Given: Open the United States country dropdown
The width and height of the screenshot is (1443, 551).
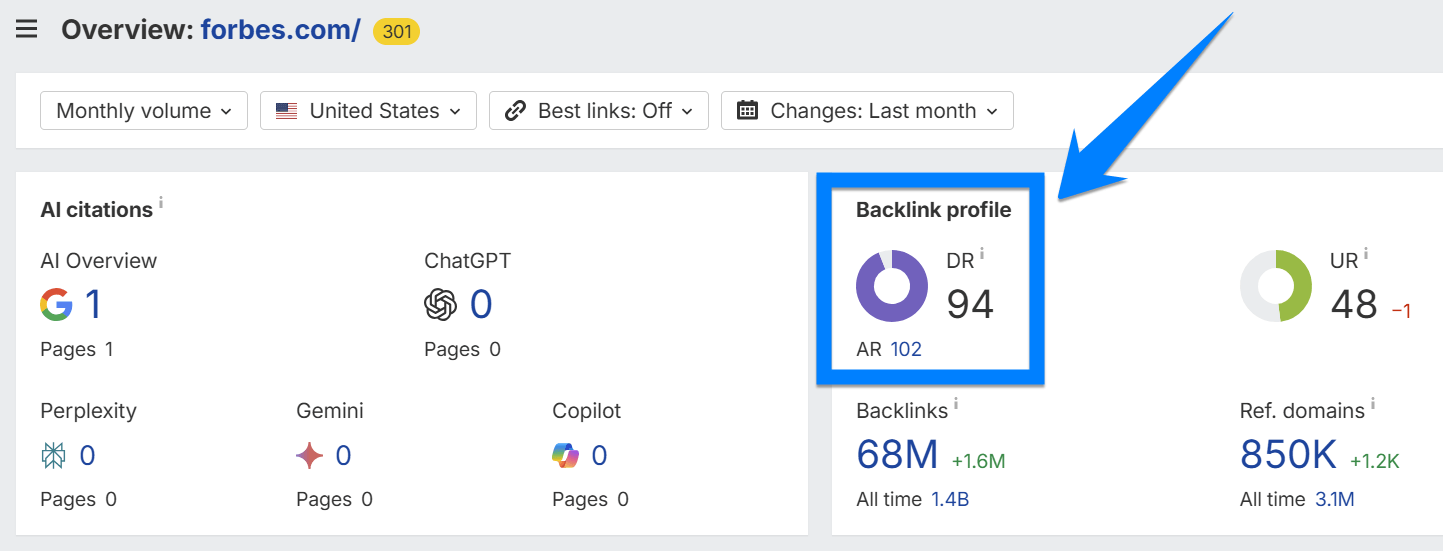Looking at the screenshot, I should coord(368,111).
